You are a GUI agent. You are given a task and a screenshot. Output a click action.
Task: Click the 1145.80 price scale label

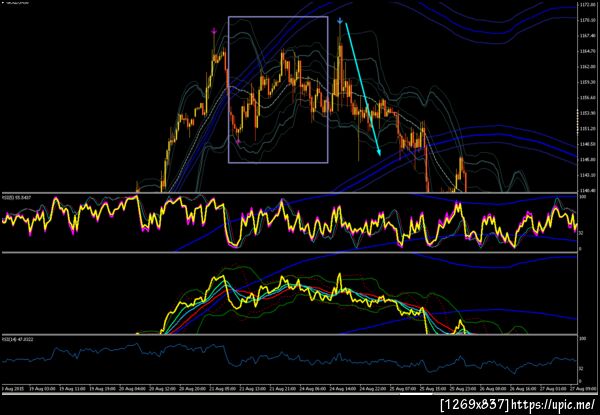pos(587,159)
